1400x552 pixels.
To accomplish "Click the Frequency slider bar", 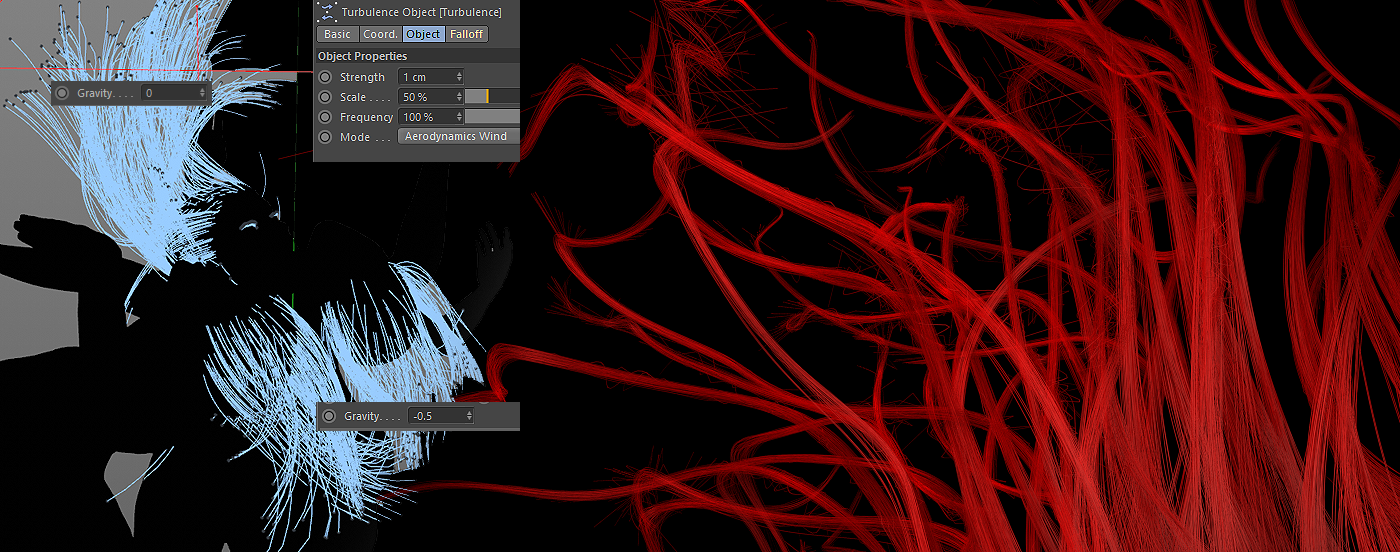I will pyautogui.click(x=492, y=117).
